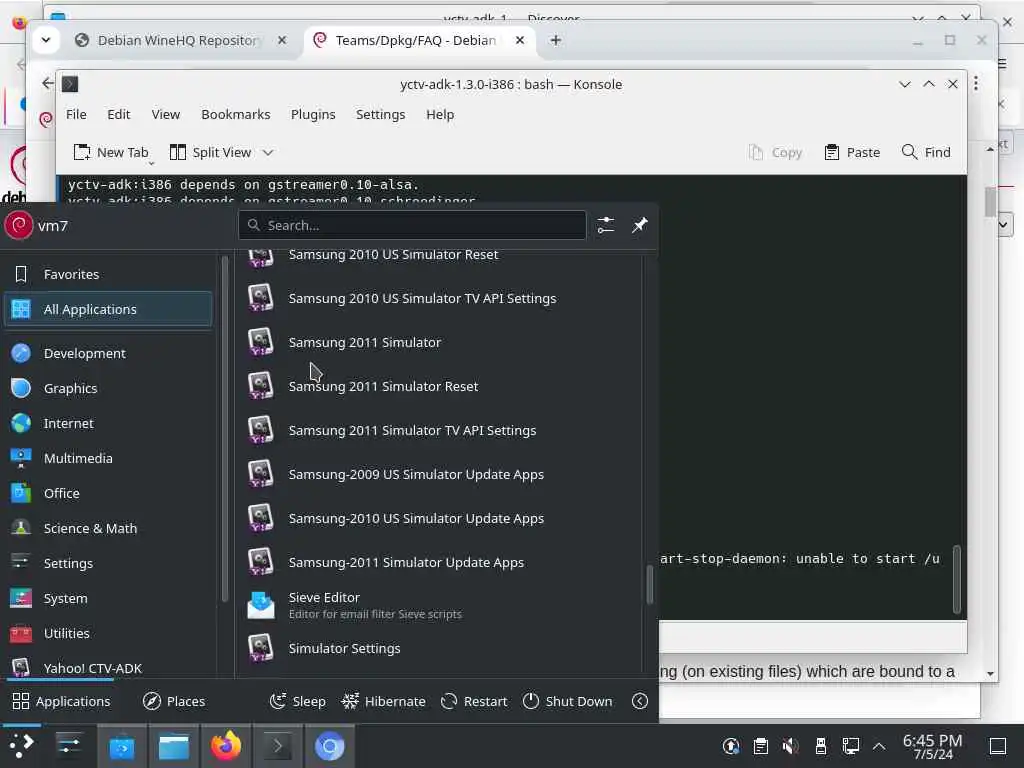This screenshot has height=768, width=1024.
Task: Open Konsole File menu
Action: (76, 114)
